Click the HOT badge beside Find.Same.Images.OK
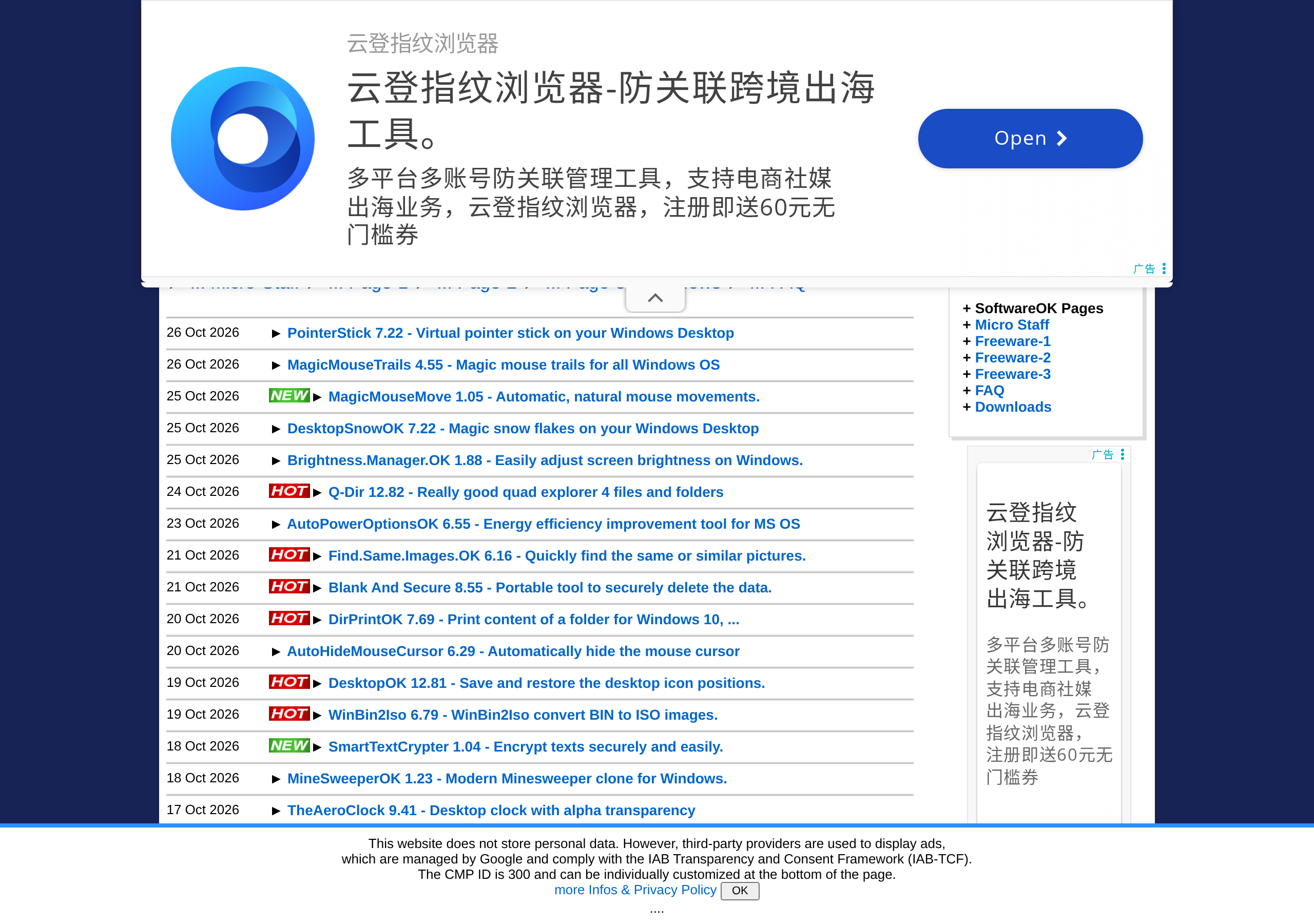The image size is (1314, 924). click(x=289, y=554)
